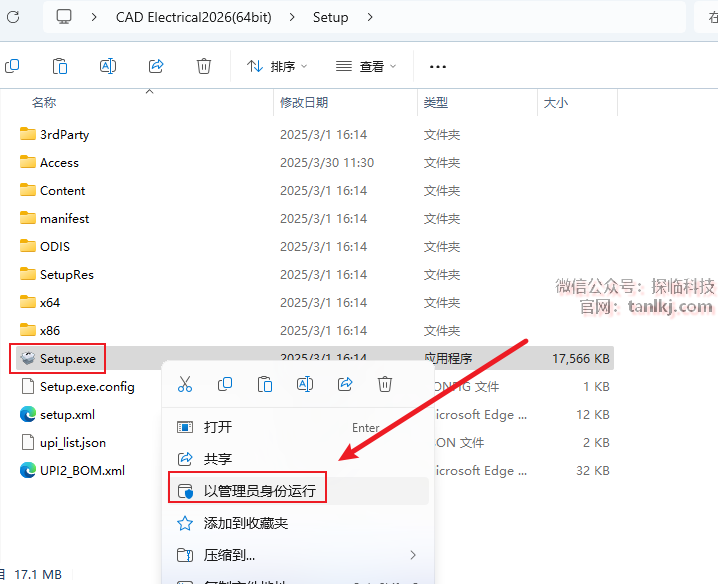Expand chevron after Setup breadcrumb
The width and height of the screenshot is (718, 584).
pyautogui.click(x=370, y=17)
